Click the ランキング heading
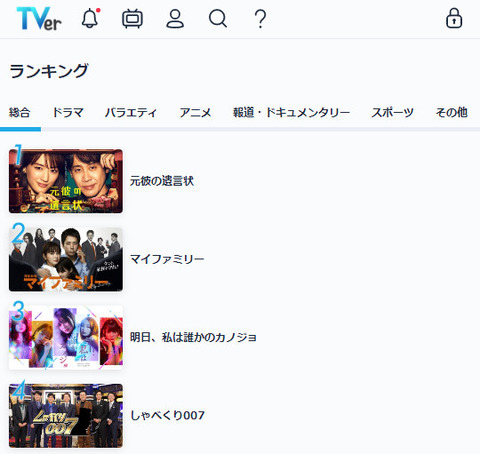Screen dimensions: 480x454 [49, 71]
